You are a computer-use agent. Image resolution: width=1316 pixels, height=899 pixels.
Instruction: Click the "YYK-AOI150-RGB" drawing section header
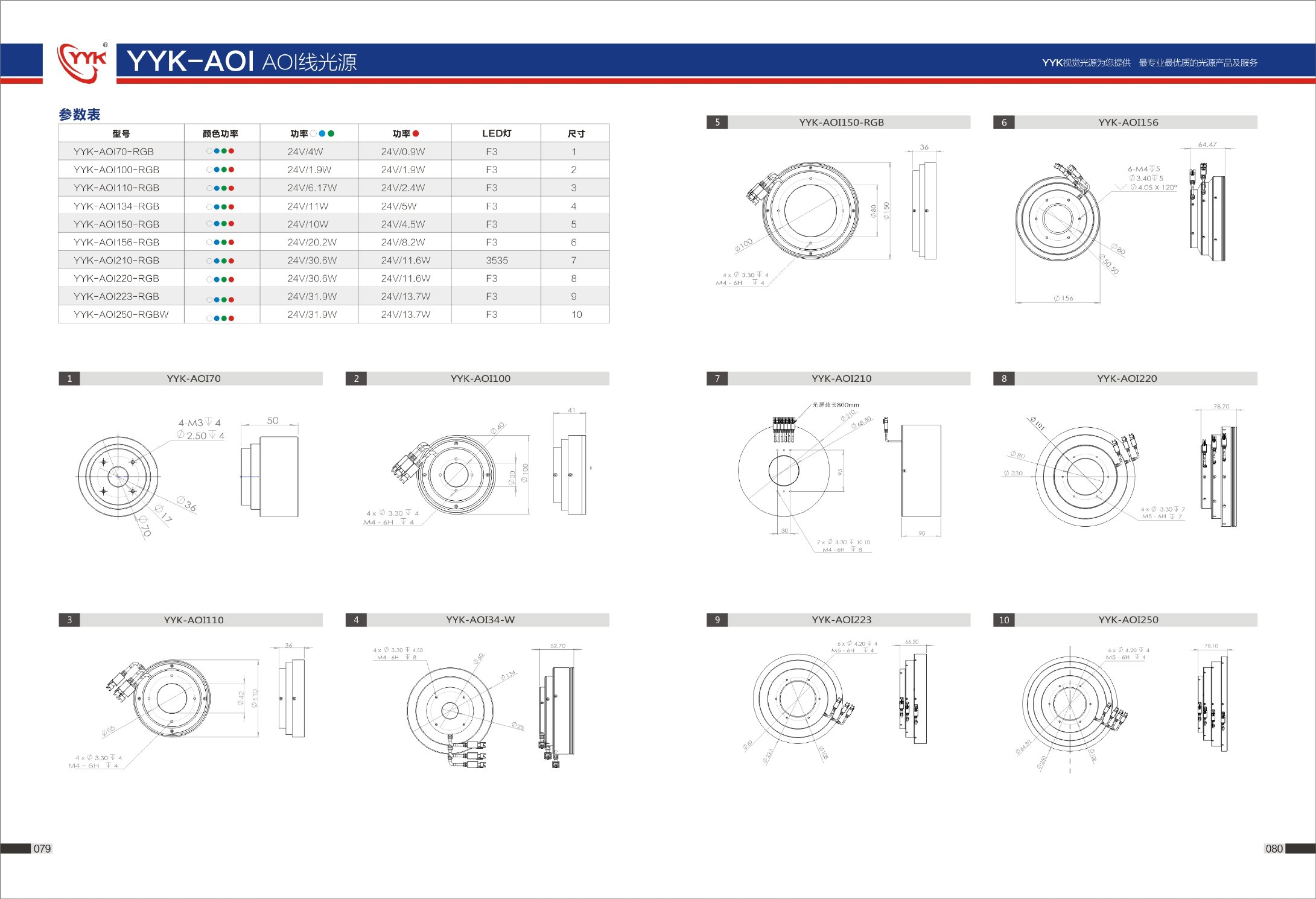pyautogui.click(x=839, y=122)
